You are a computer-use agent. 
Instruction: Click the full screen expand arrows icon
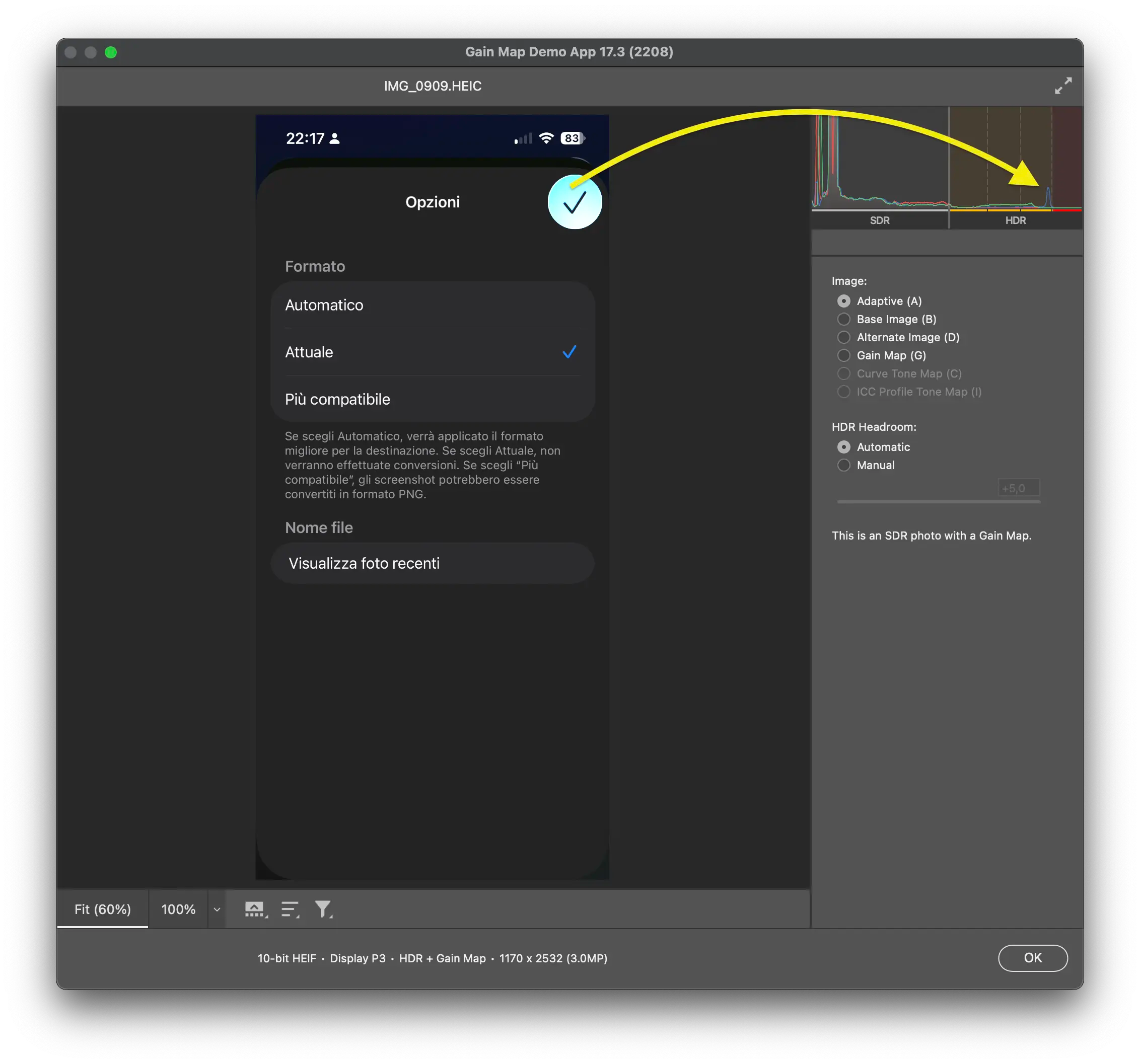coord(1062,86)
